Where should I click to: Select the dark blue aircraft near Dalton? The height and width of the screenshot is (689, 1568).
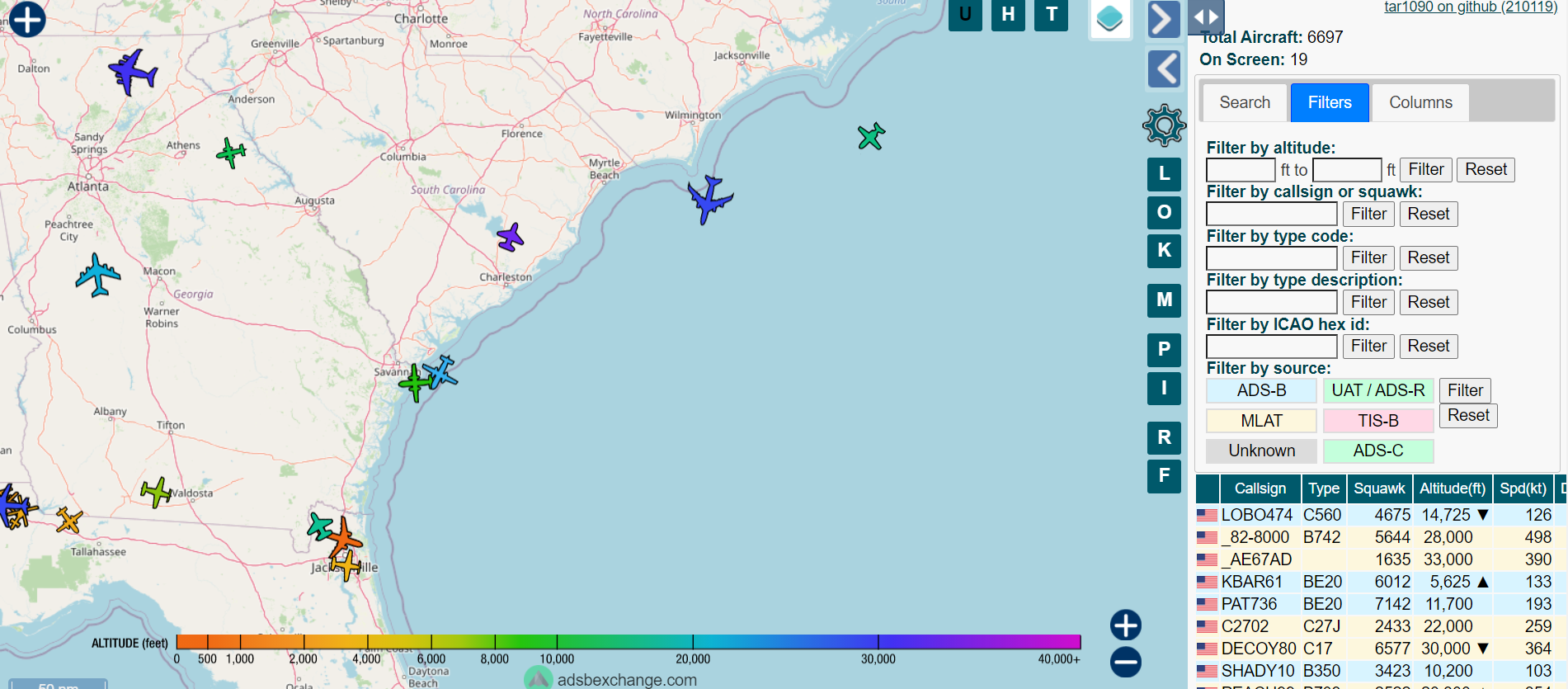pyautogui.click(x=132, y=72)
